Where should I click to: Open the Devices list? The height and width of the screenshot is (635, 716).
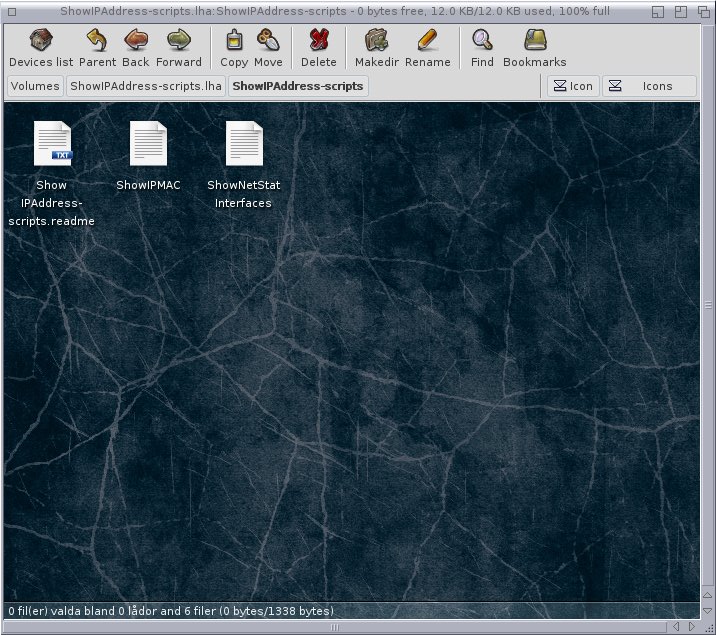tap(41, 48)
